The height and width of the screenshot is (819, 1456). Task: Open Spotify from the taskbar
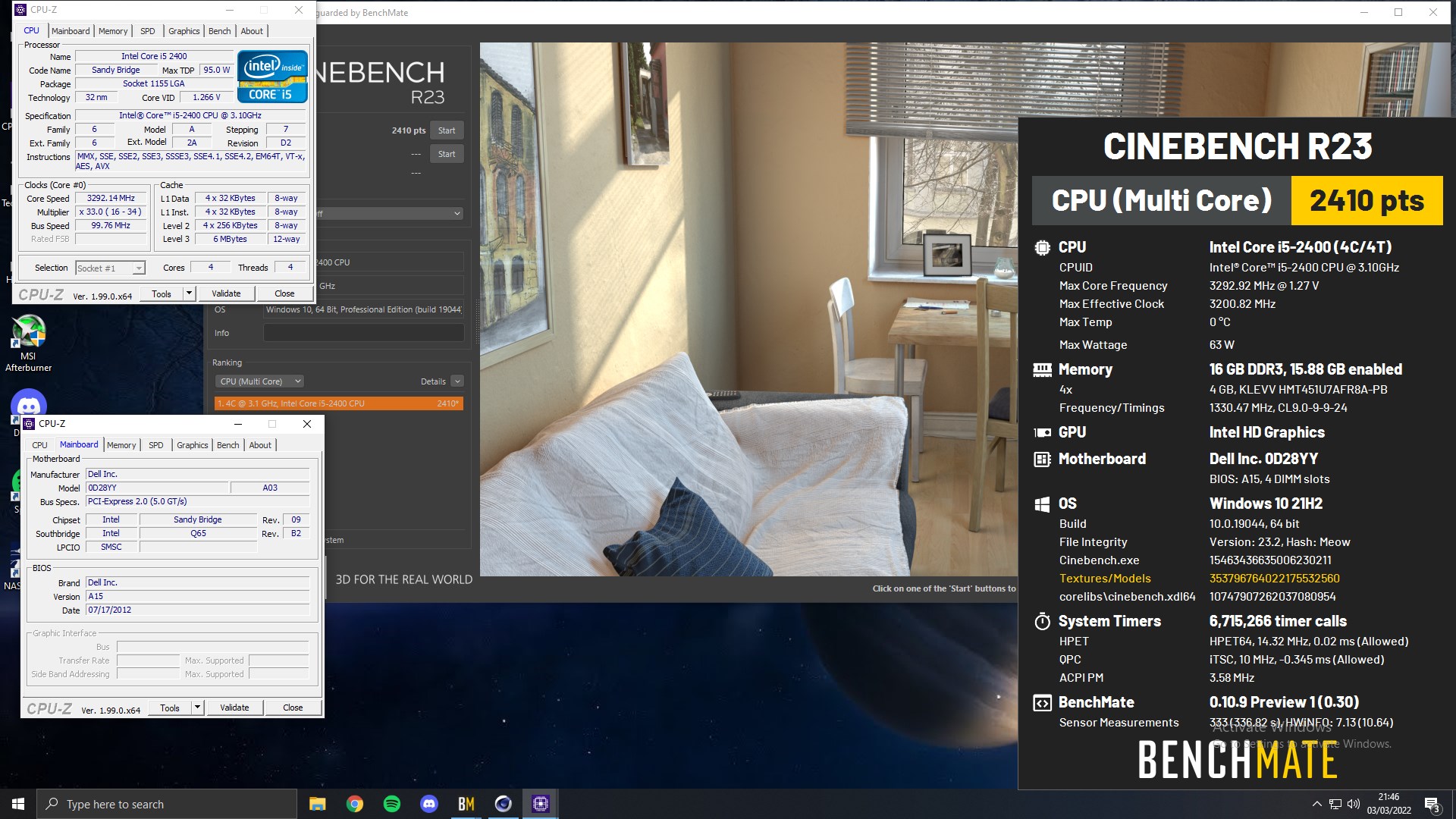pos(392,804)
